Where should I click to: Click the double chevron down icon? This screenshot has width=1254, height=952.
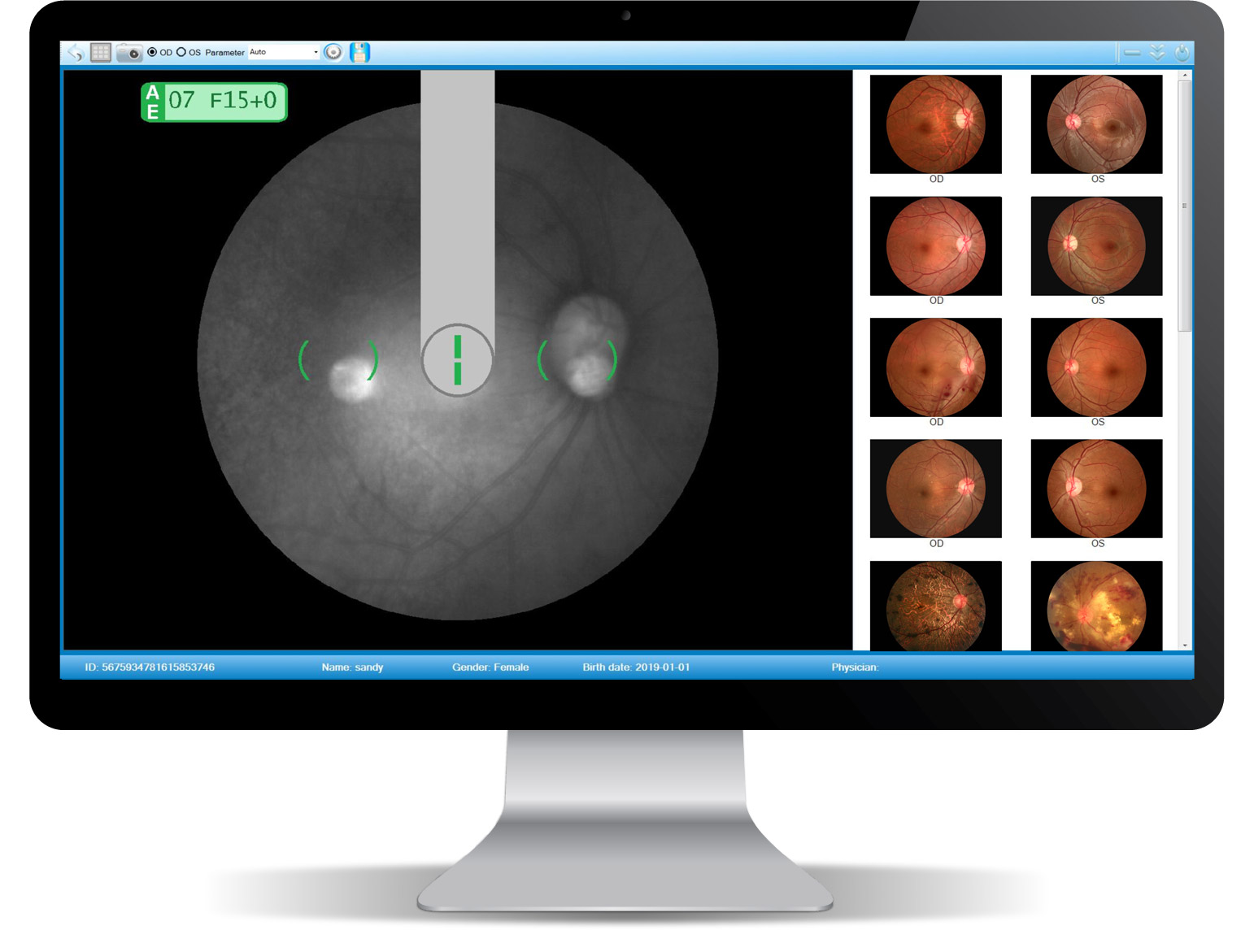click(1157, 53)
